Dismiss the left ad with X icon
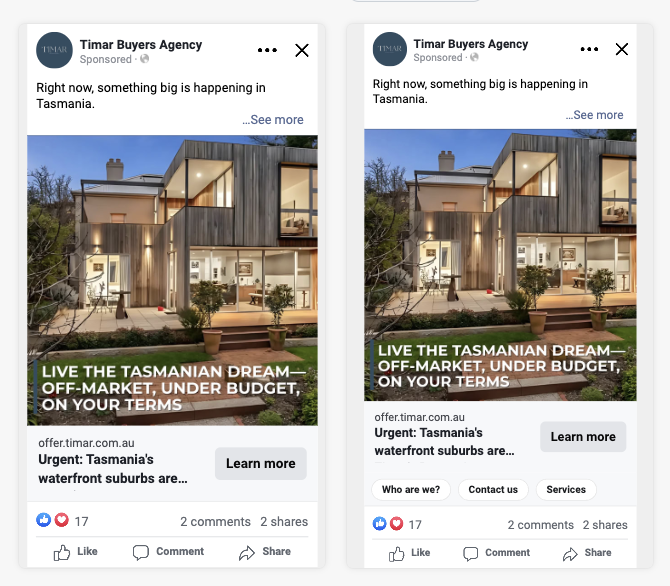The width and height of the screenshot is (670, 586). point(302,50)
